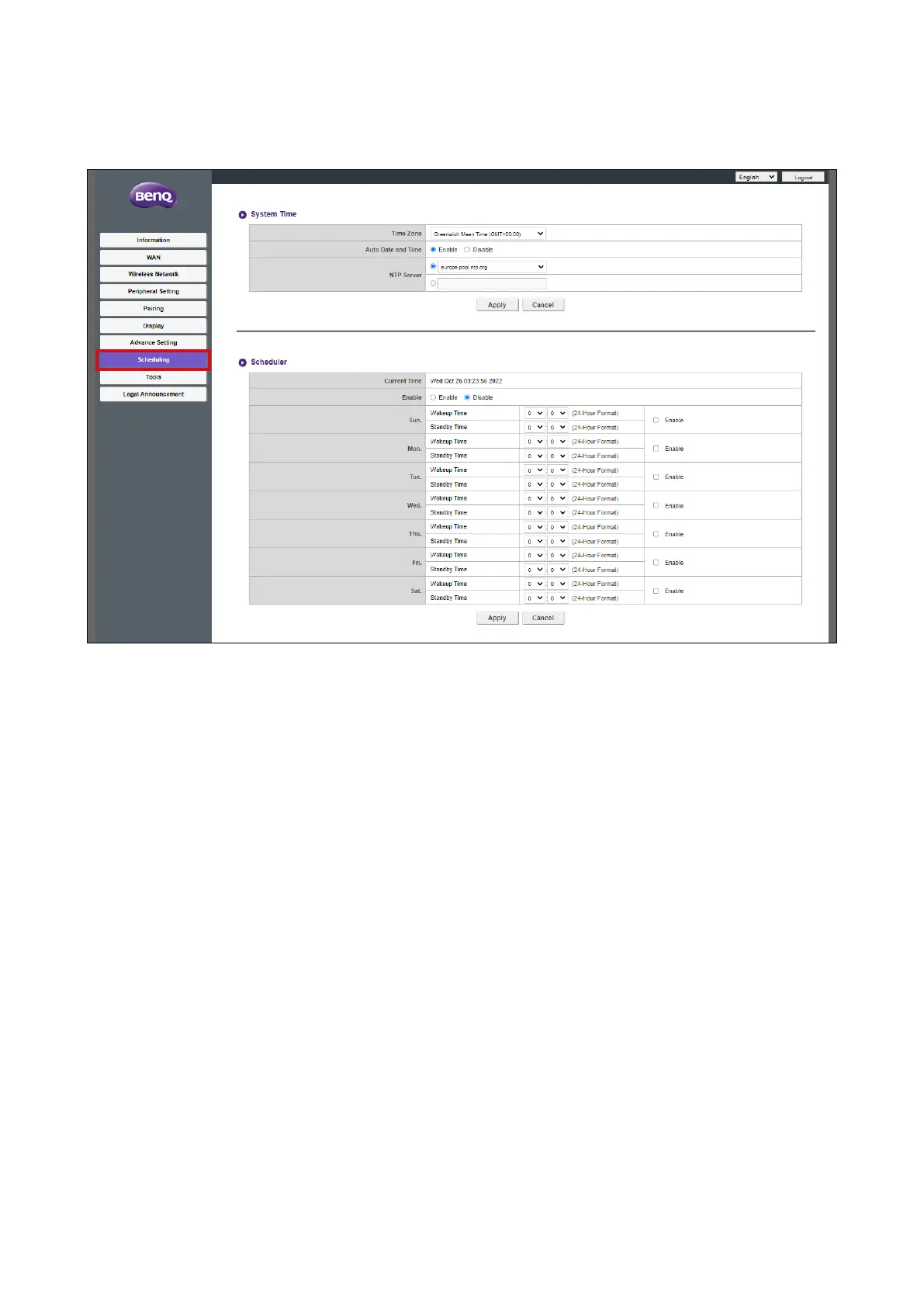Open the Tuesday Standby Time hour dropdown
The height and width of the screenshot is (1307, 924).
(x=535, y=484)
